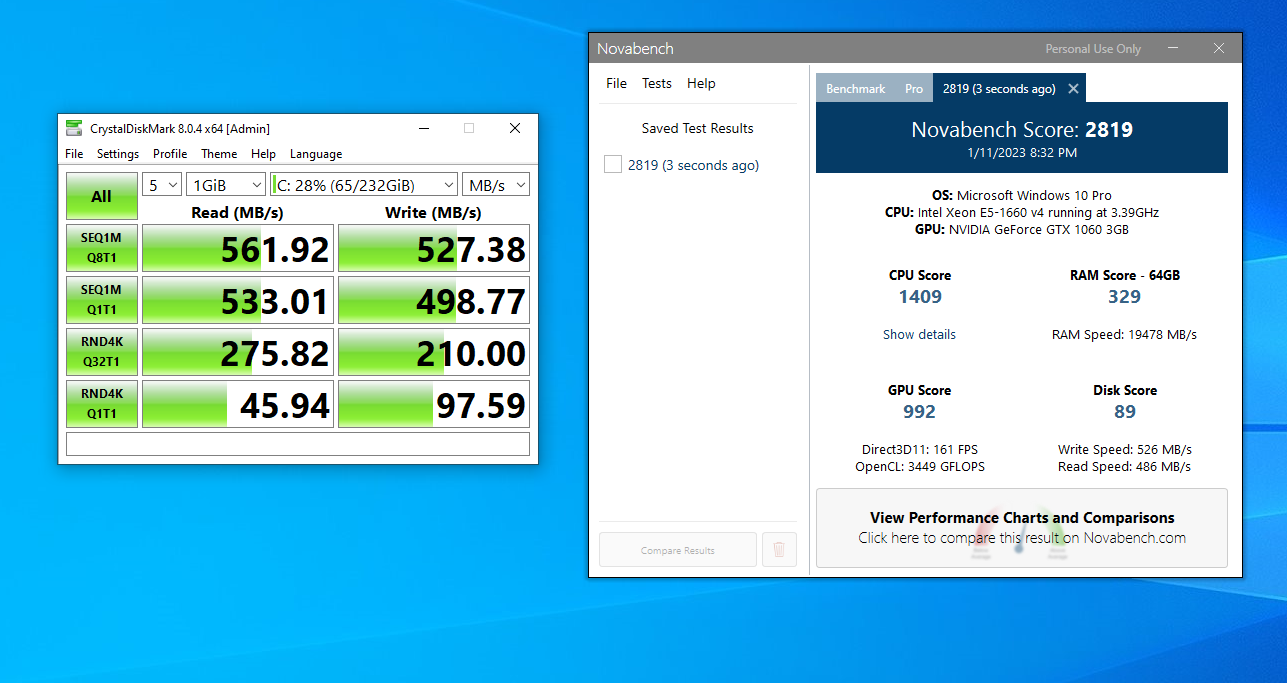Minimize the Novabench window
1287x683 pixels.
click(x=1173, y=48)
